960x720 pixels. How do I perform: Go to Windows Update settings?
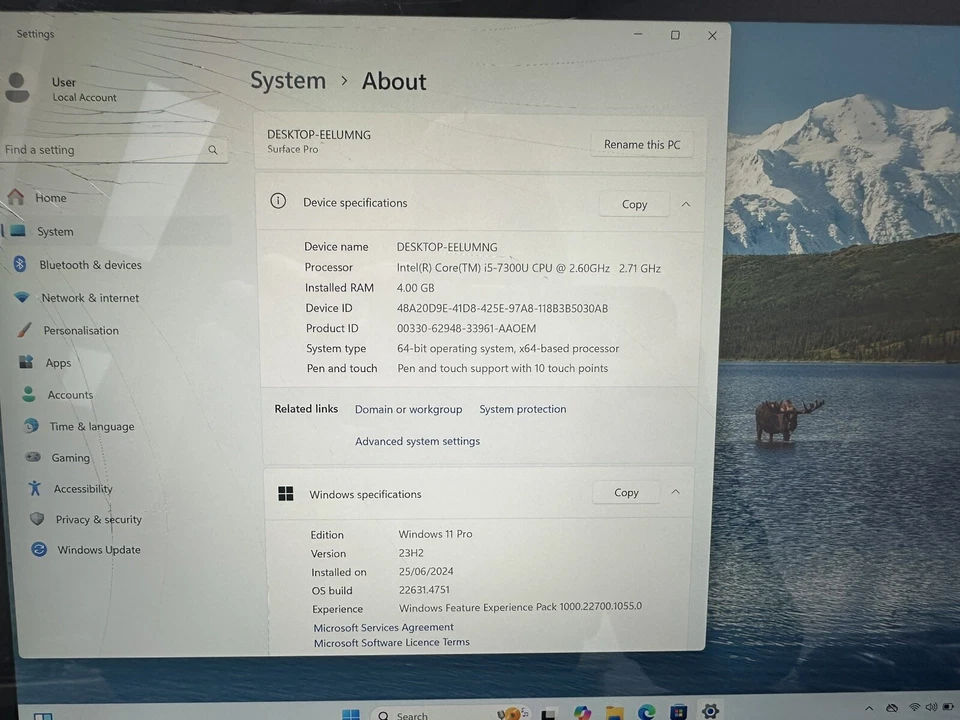coord(98,549)
